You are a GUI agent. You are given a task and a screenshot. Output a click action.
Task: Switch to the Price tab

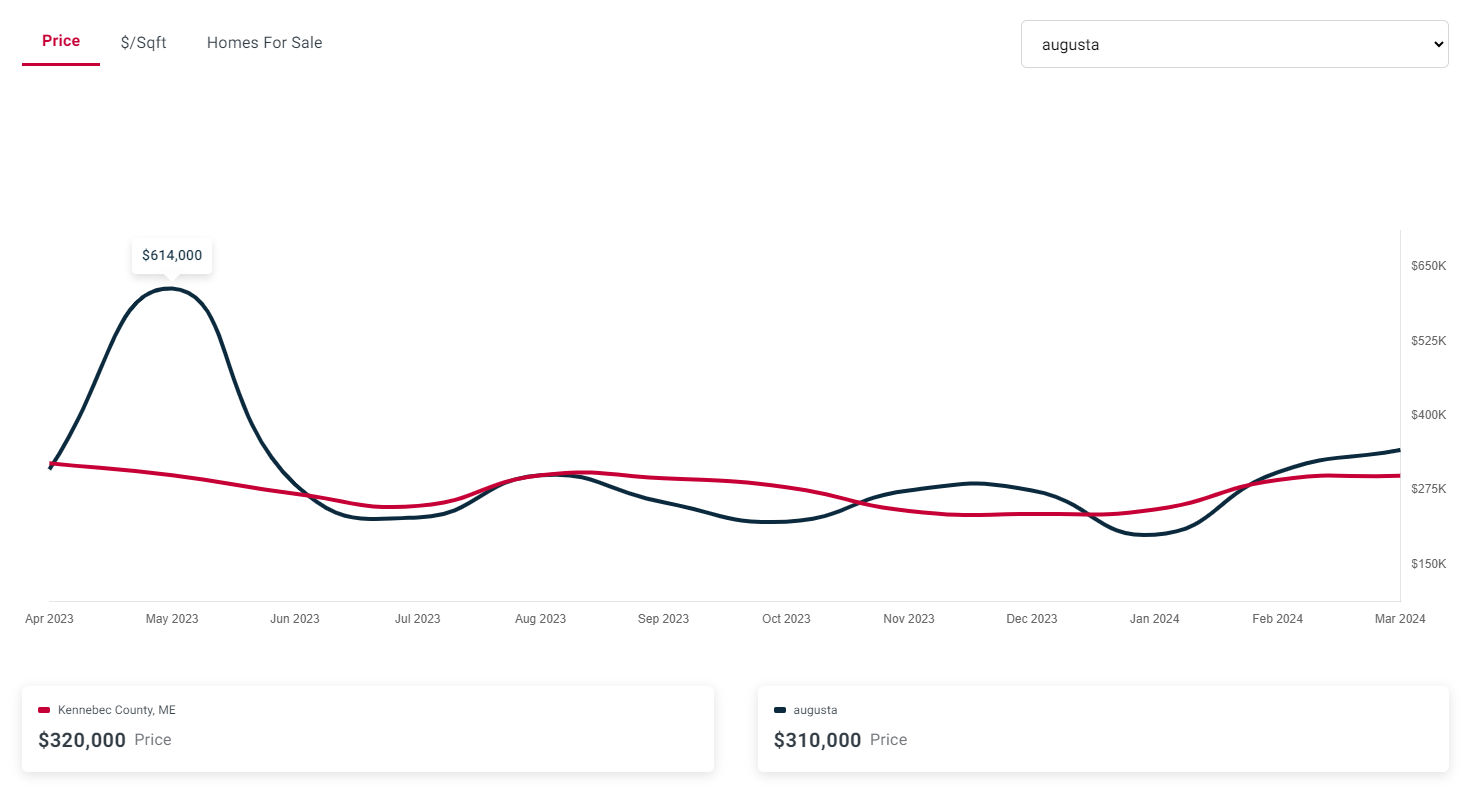(61, 42)
